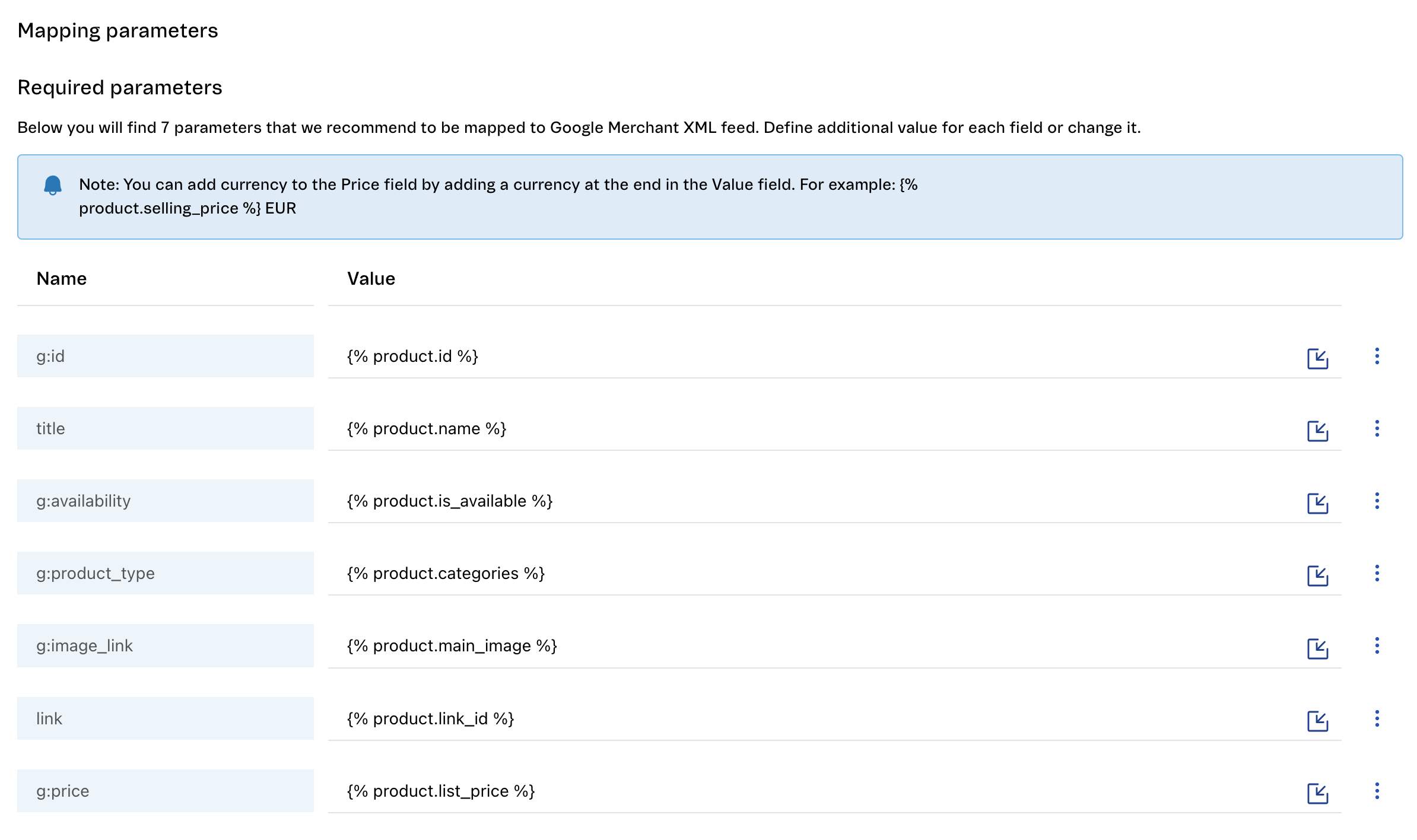The width and height of the screenshot is (1417, 840).
Task: Click the currency note text in the banner
Action: (x=498, y=196)
